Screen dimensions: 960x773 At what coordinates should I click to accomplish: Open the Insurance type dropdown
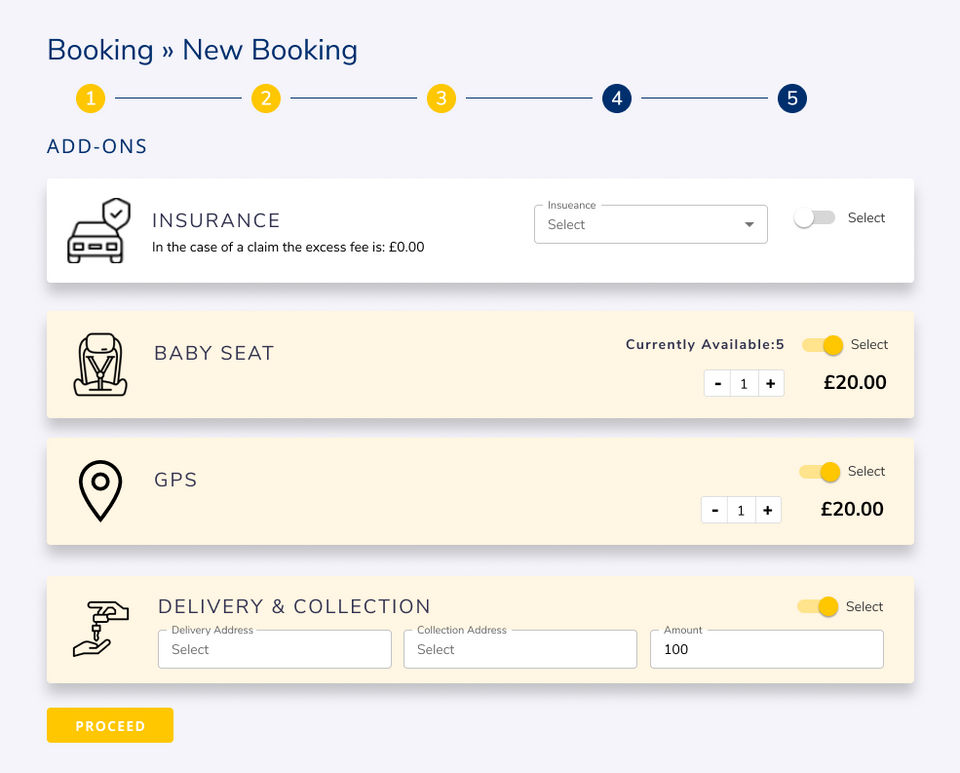coord(650,225)
